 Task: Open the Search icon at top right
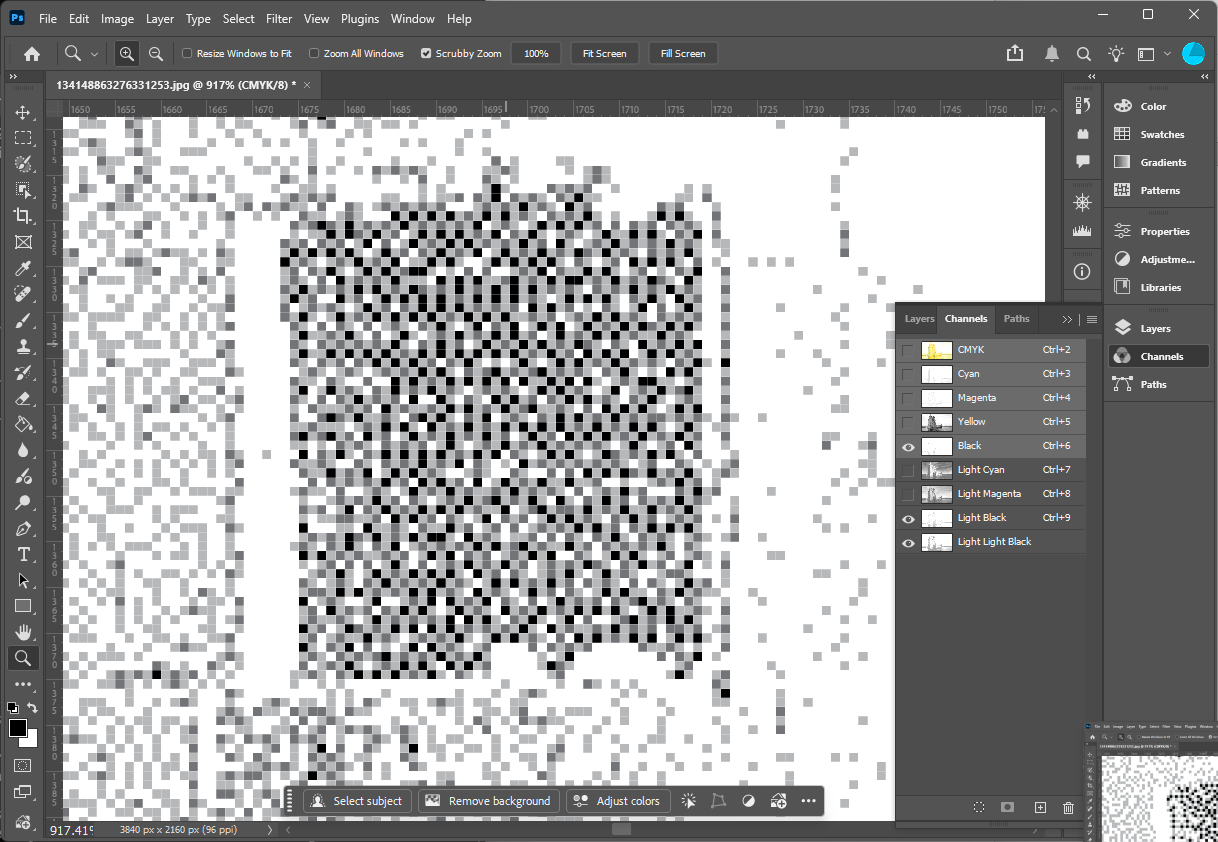click(x=1083, y=53)
